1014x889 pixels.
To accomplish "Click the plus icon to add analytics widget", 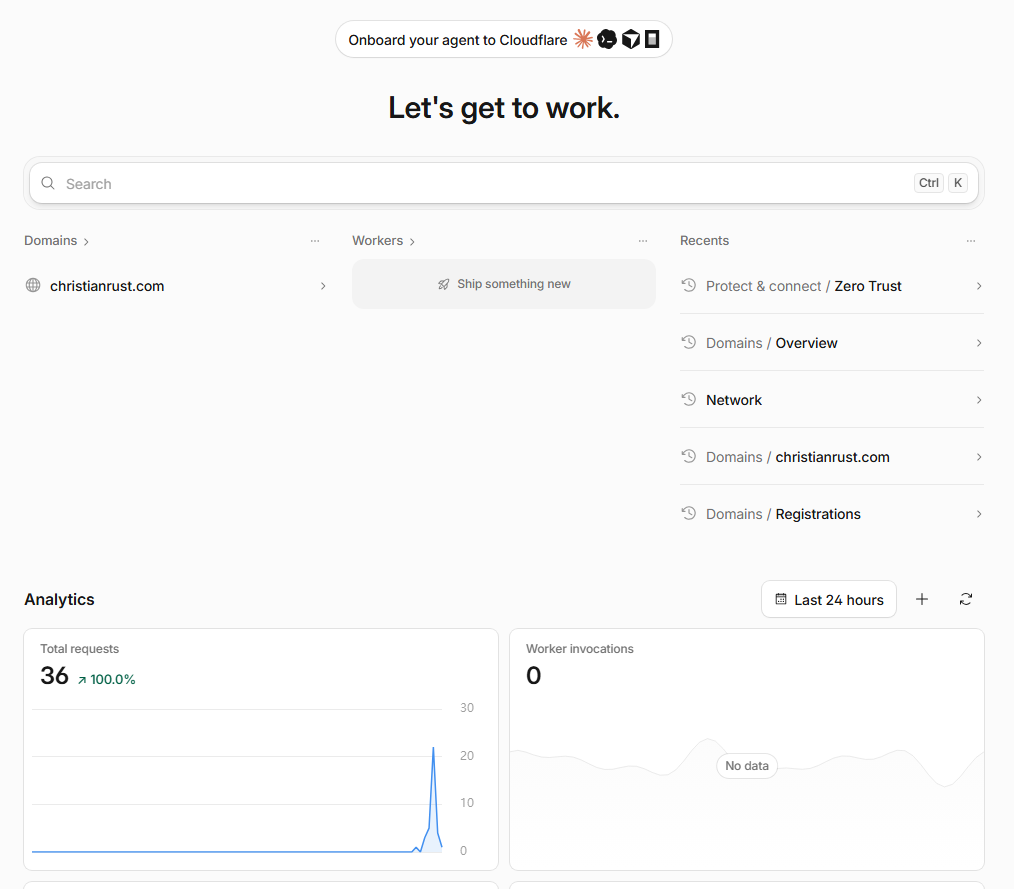I will 922,599.
